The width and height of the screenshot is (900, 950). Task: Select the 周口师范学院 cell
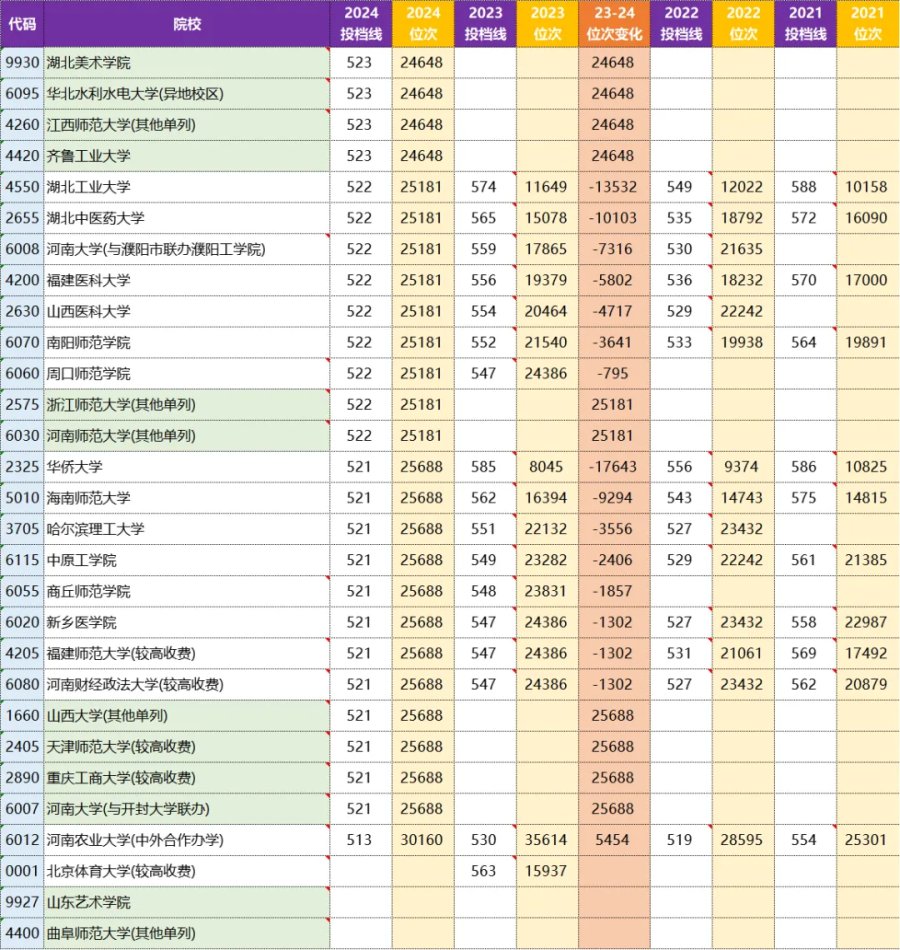[x=187, y=373]
